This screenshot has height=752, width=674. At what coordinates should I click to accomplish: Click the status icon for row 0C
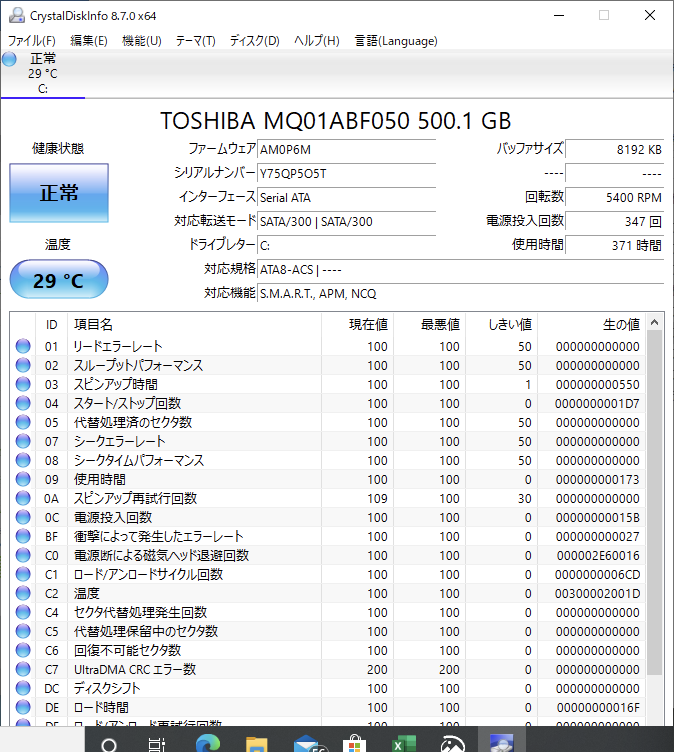[23, 517]
